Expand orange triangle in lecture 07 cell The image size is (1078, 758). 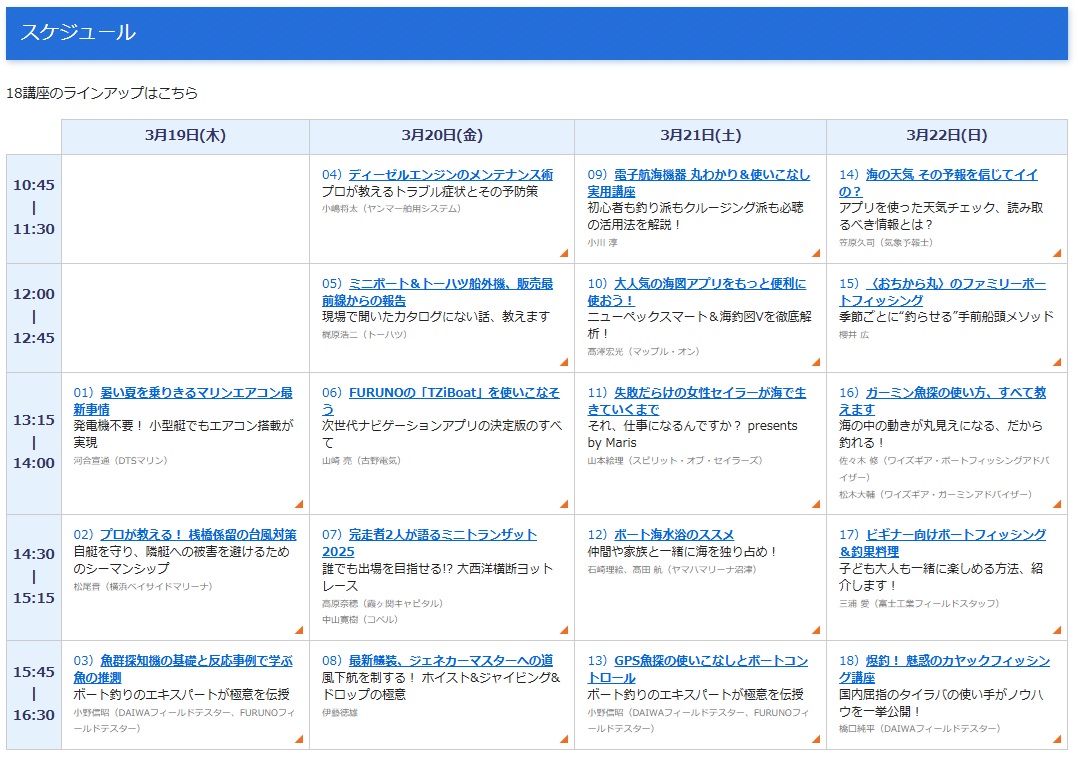point(563,630)
